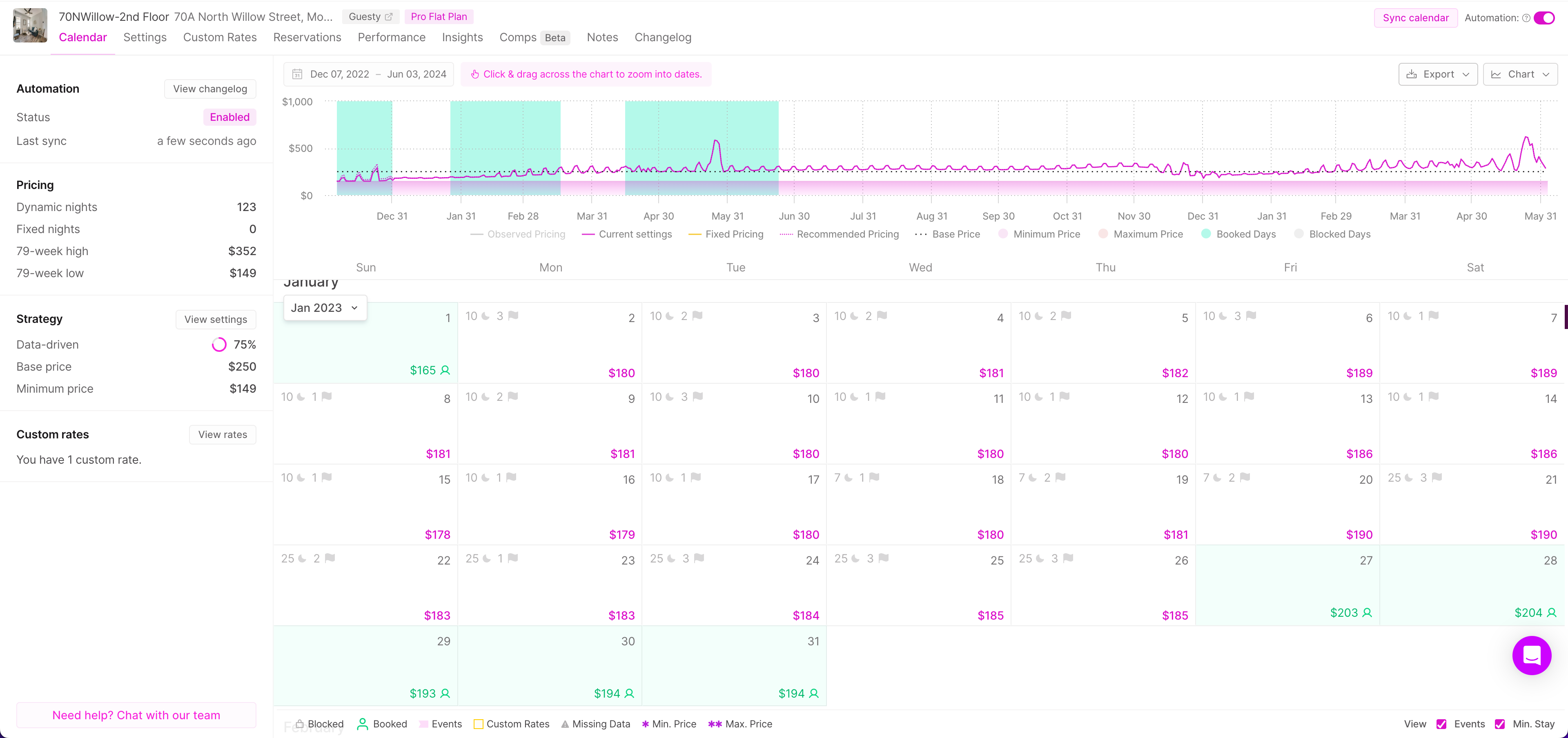Switch to the Settings tab
The height and width of the screenshot is (738, 1568).
pyautogui.click(x=145, y=38)
